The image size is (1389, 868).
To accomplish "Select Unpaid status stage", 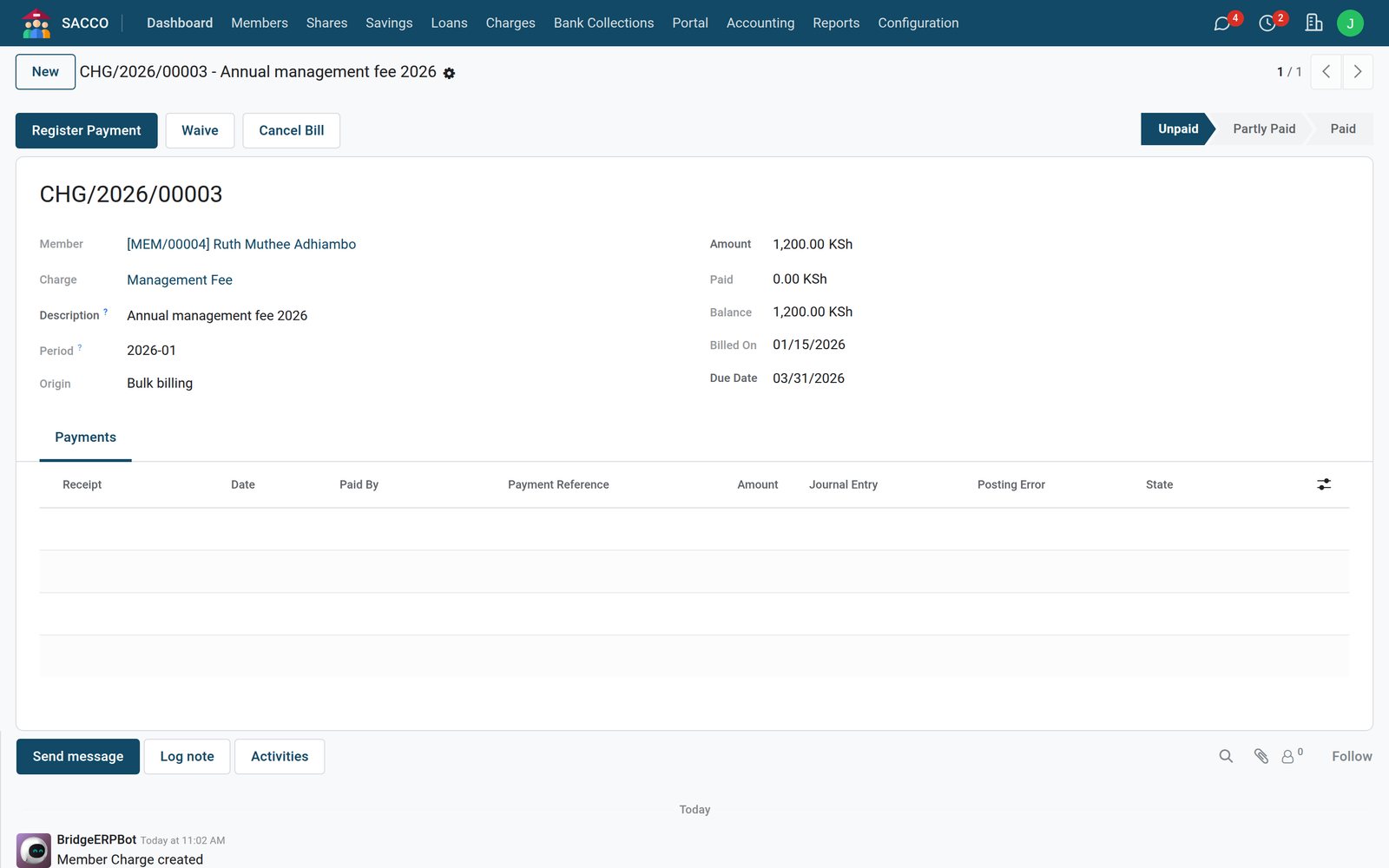I will 1177,128.
